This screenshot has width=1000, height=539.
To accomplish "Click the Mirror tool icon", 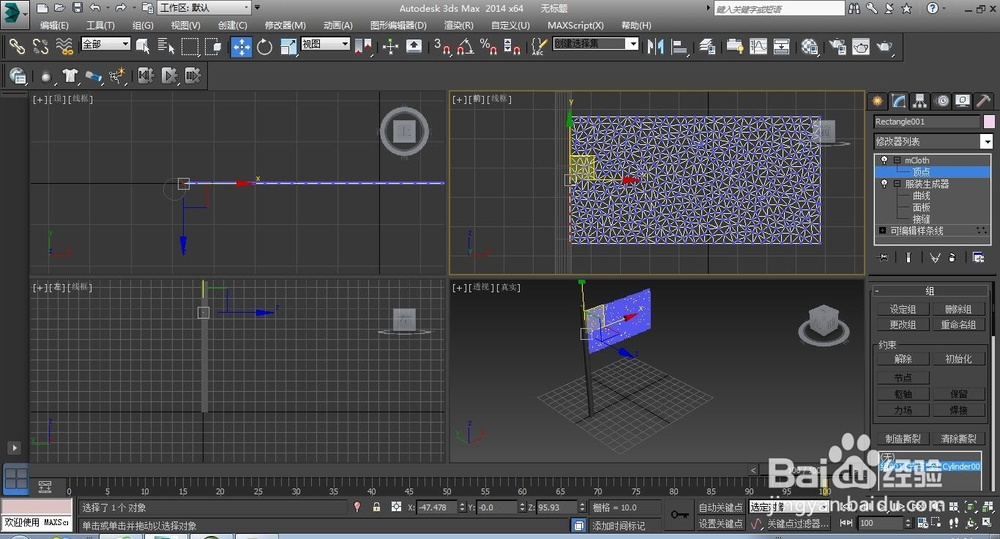I will (x=656, y=46).
